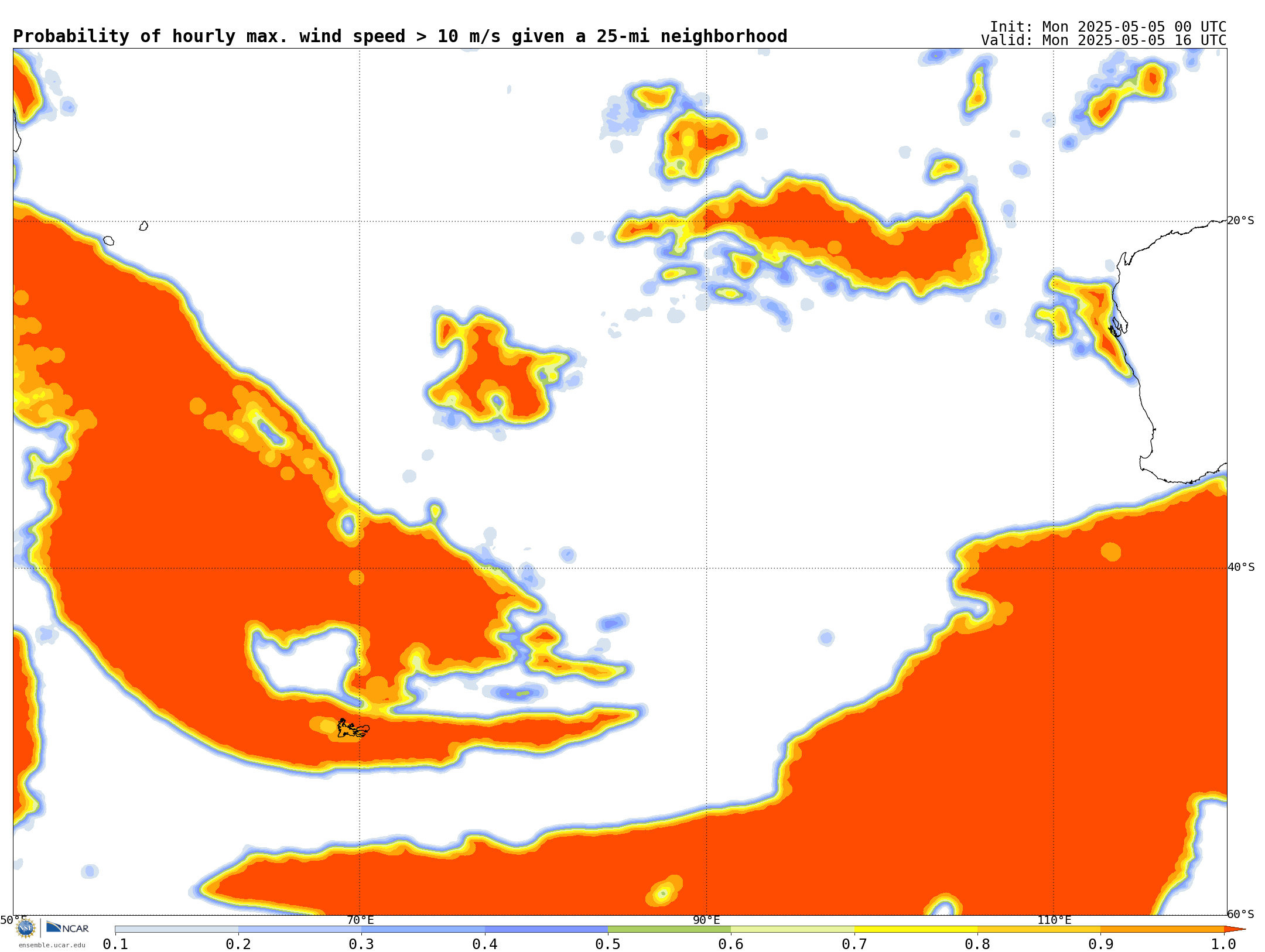Open the ensemble.ucar.edu link text
The image size is (1265, 952).
52,945
